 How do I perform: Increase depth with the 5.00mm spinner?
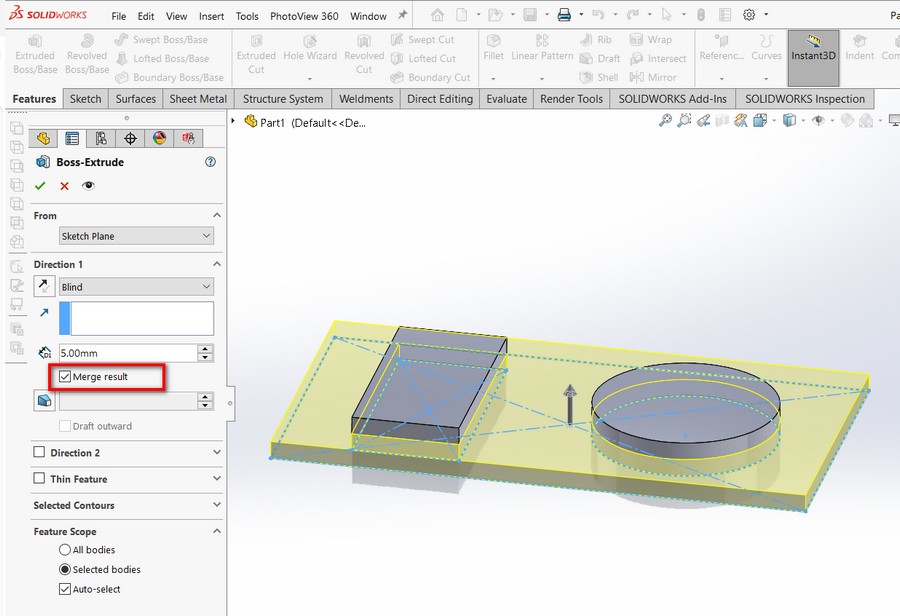[205, 349]
